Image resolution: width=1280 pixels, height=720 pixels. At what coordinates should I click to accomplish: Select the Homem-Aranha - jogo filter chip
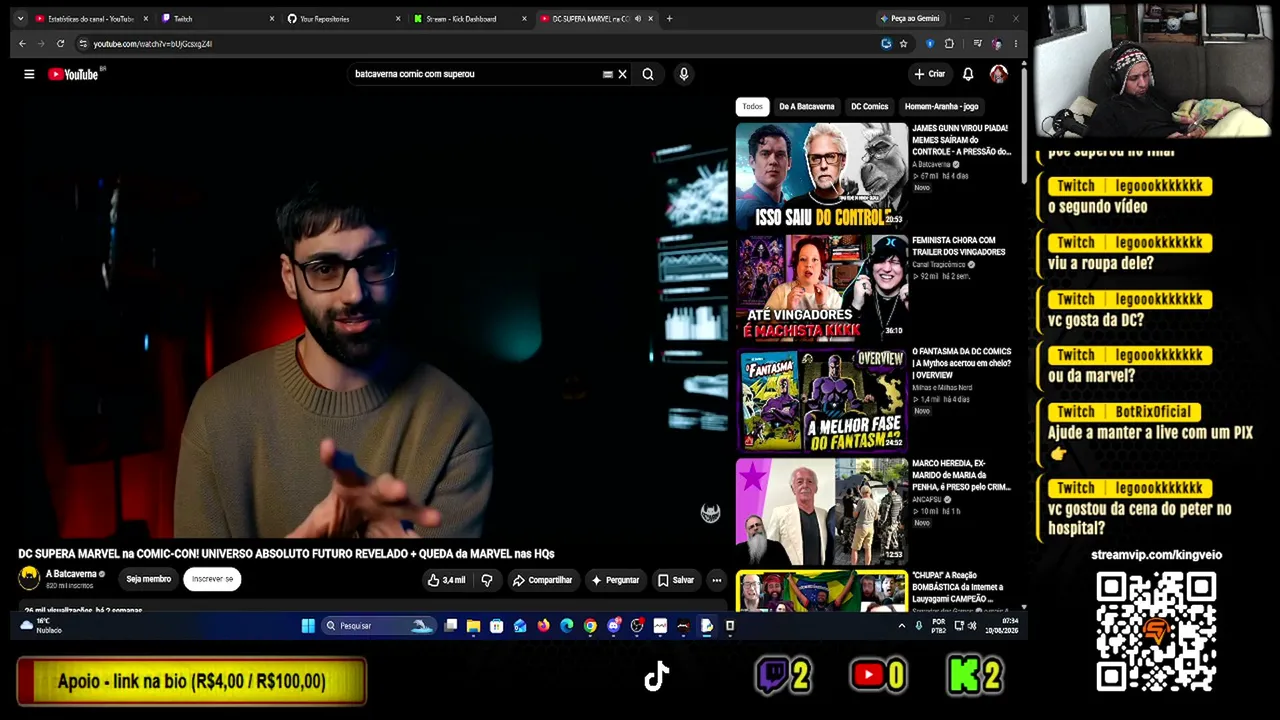click(x=941, y=106)
